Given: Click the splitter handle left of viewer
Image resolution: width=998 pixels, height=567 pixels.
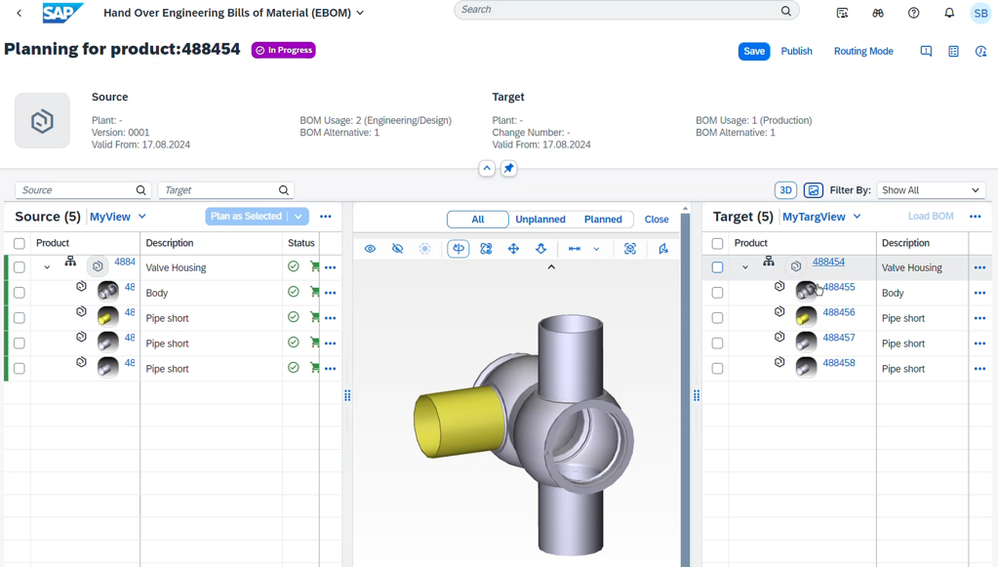Looking at the screenshot, I should tap(348, 396).
